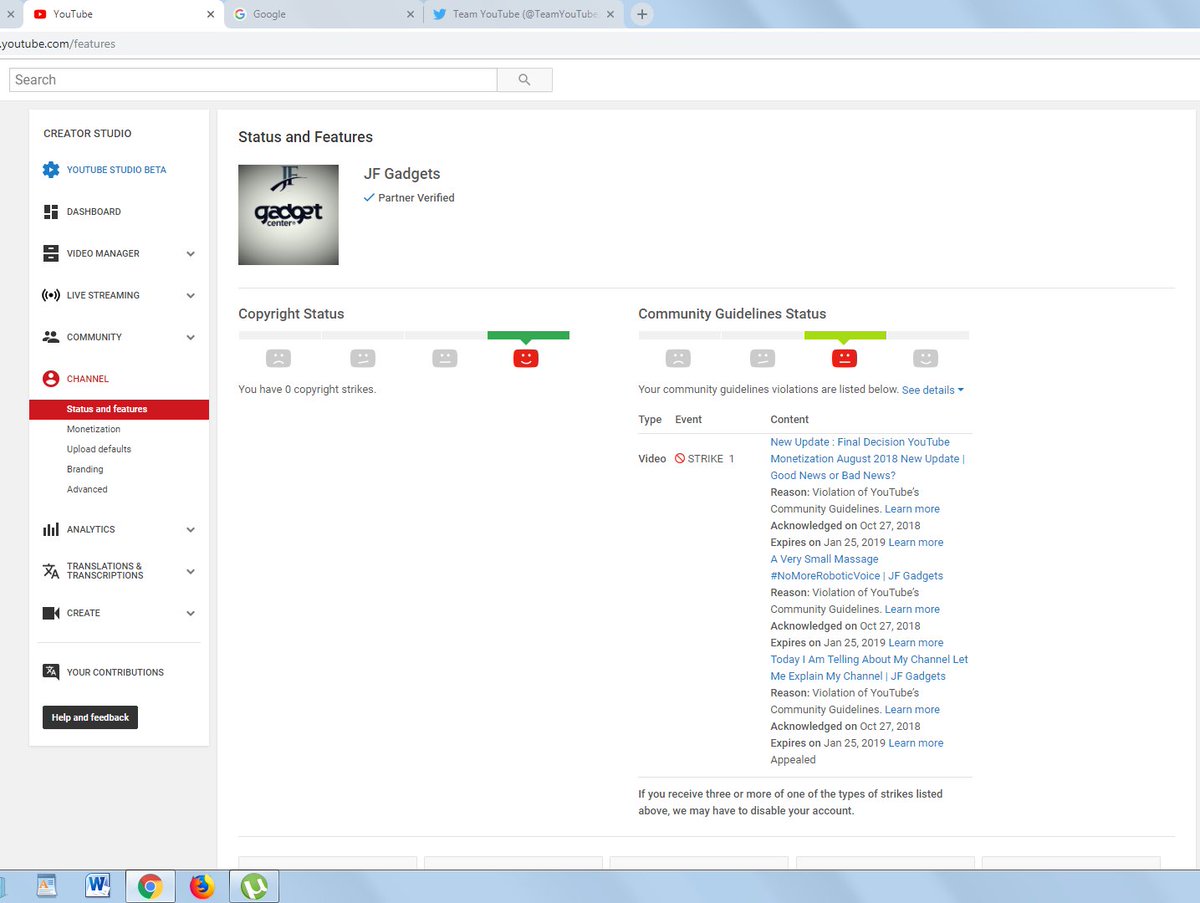Expand the Community section
Screen dimensions: 1200x903
click(190, 338)
